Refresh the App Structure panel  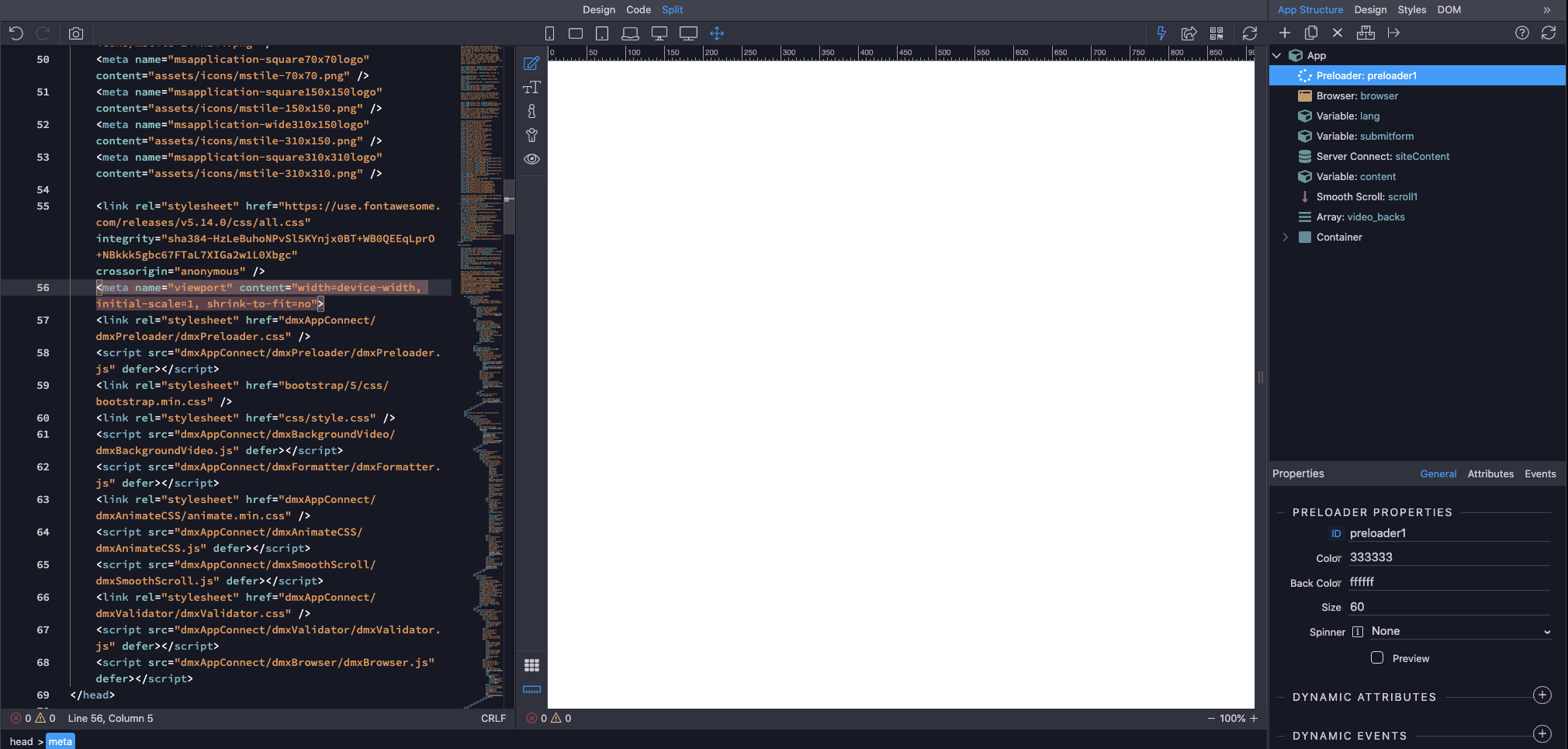tap(1549, 33)
